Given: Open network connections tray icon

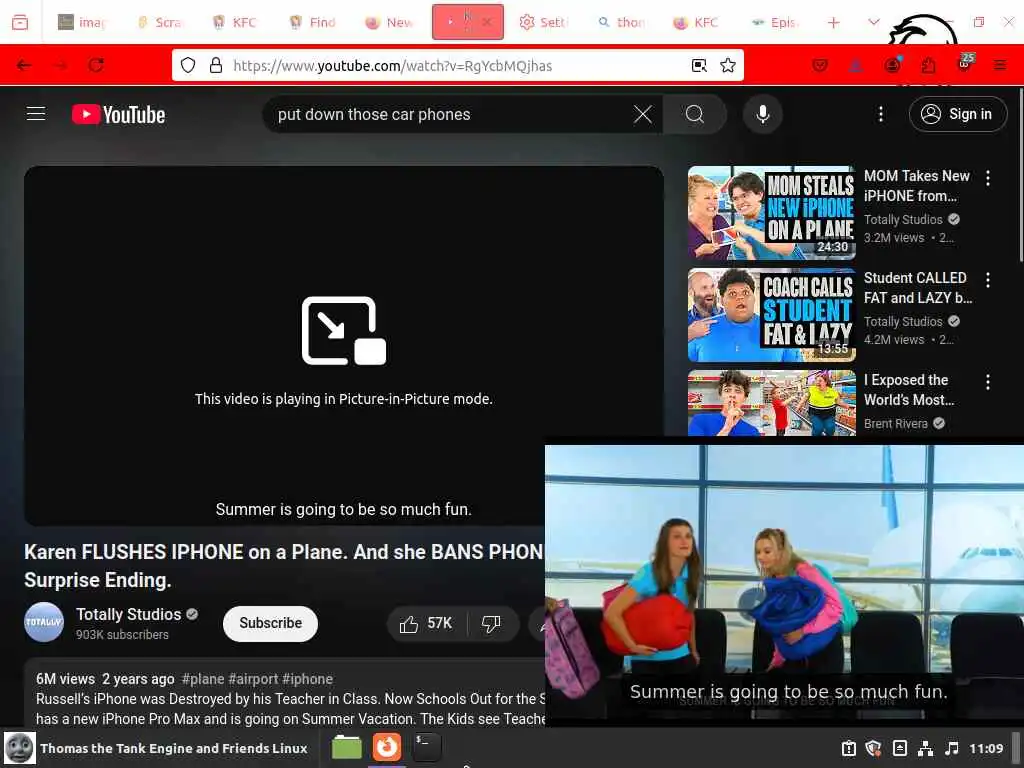Looking at the screenshot, I should pyautogui.click(x=925, y=748).
